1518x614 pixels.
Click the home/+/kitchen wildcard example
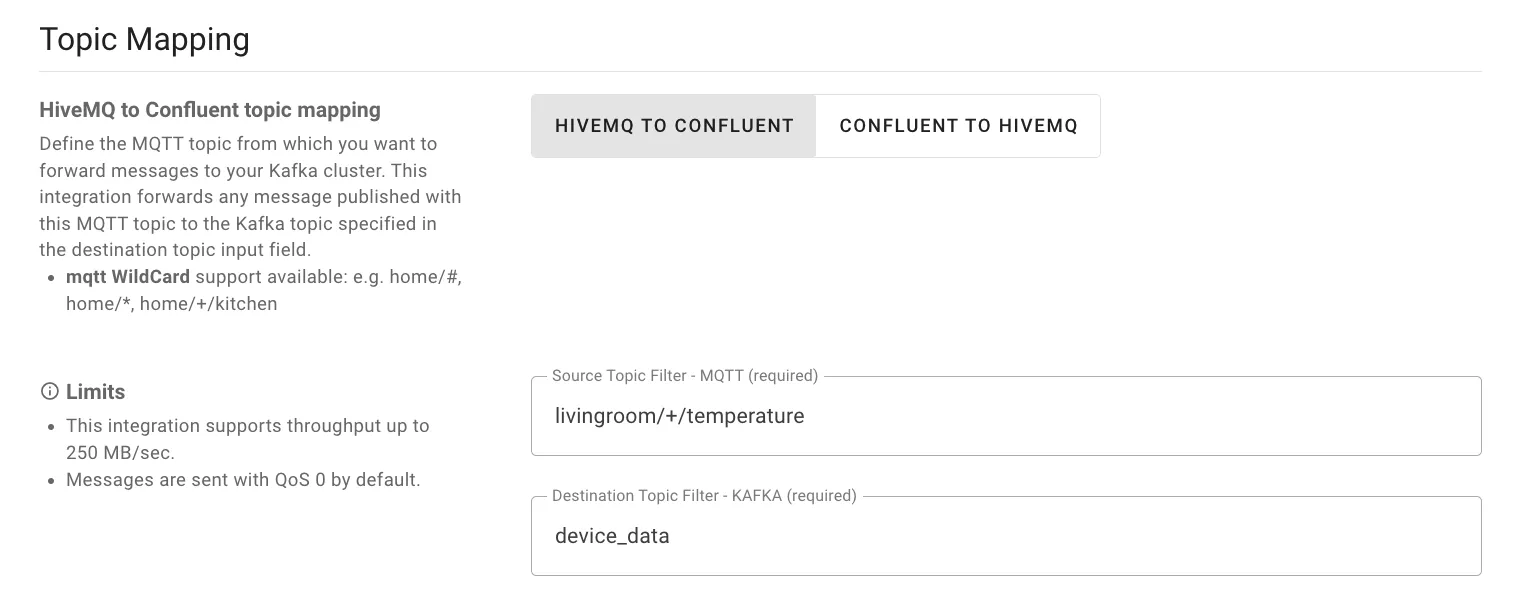[208, 304]
